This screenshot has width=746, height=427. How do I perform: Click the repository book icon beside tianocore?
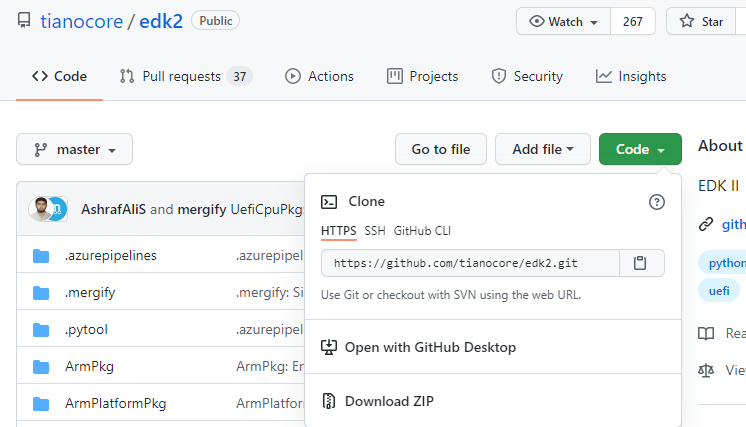pyautogui.click(x=24, y=21)
